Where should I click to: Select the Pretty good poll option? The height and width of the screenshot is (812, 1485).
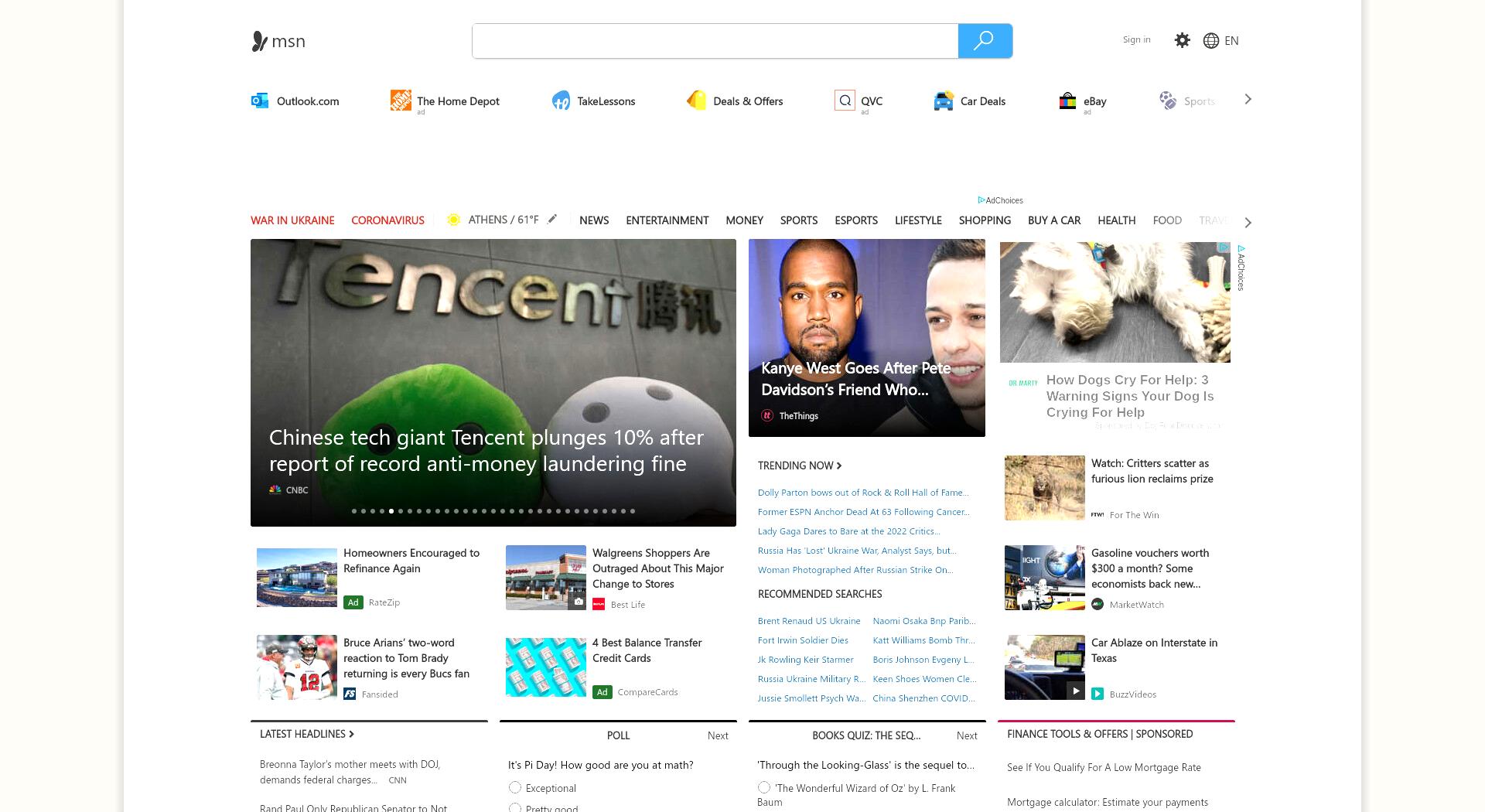[515, 807]
